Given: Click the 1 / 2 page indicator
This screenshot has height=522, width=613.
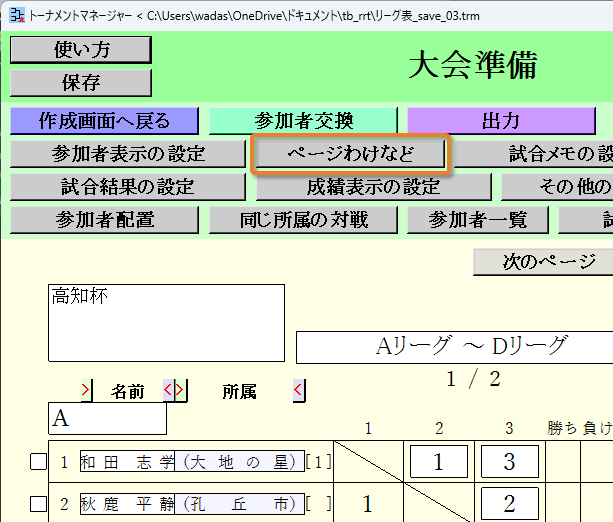Looking at the screenshot, I should (x=473, y=378).
